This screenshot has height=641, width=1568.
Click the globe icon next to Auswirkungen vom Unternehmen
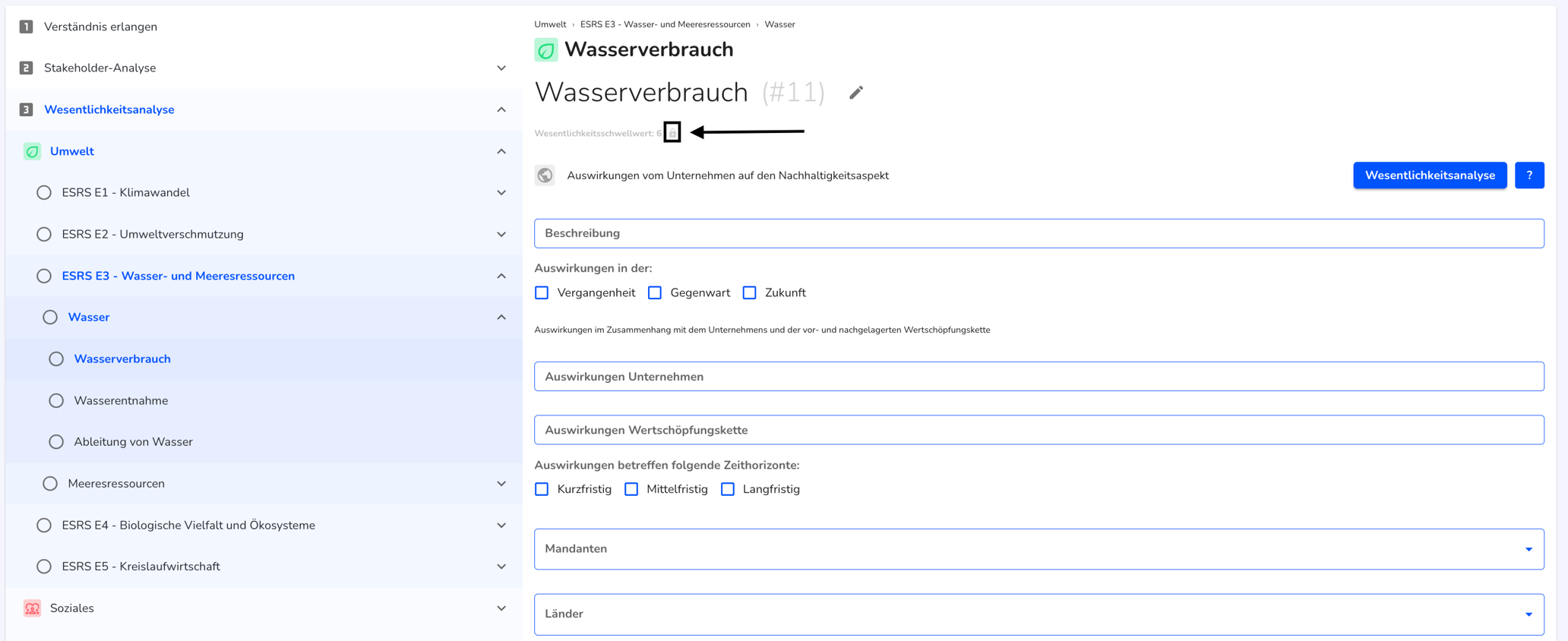tap(545, 175)
